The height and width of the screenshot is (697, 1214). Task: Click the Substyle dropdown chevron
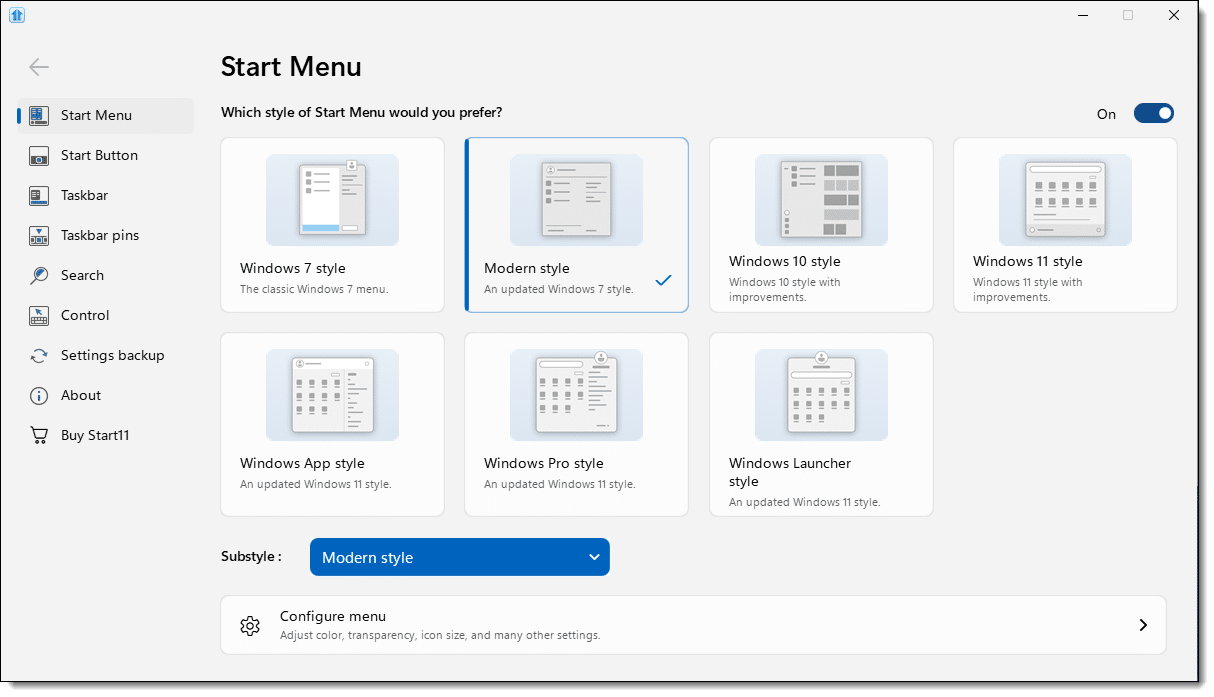594,557
